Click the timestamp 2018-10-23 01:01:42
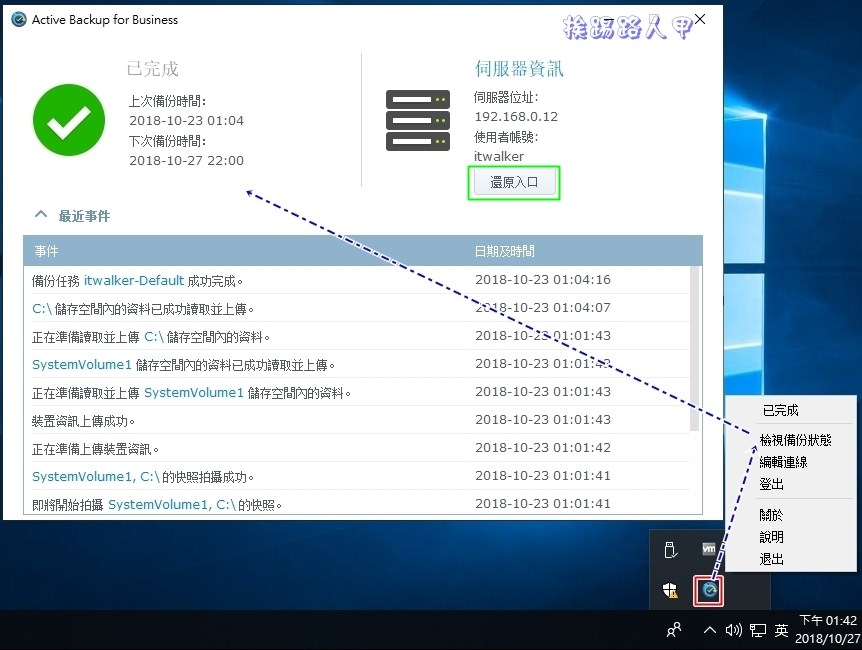The image size is (862, 650). tap(543, 448)
